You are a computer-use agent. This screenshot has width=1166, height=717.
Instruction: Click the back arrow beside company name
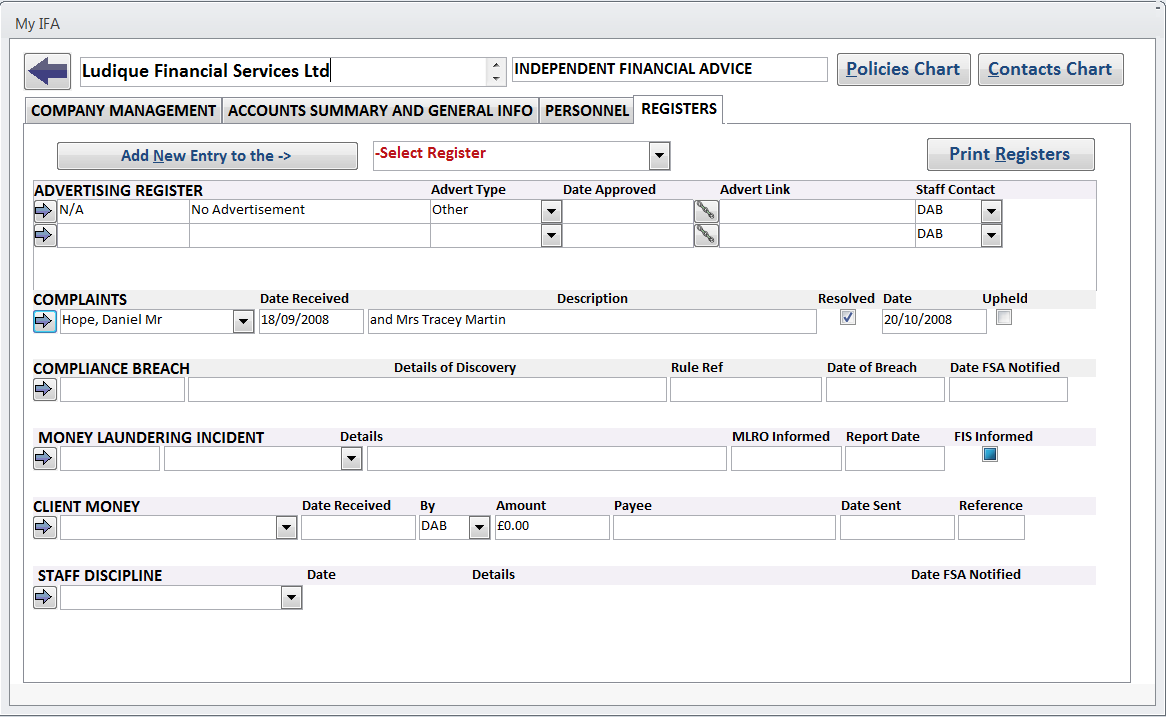click(x=47, y=71)
